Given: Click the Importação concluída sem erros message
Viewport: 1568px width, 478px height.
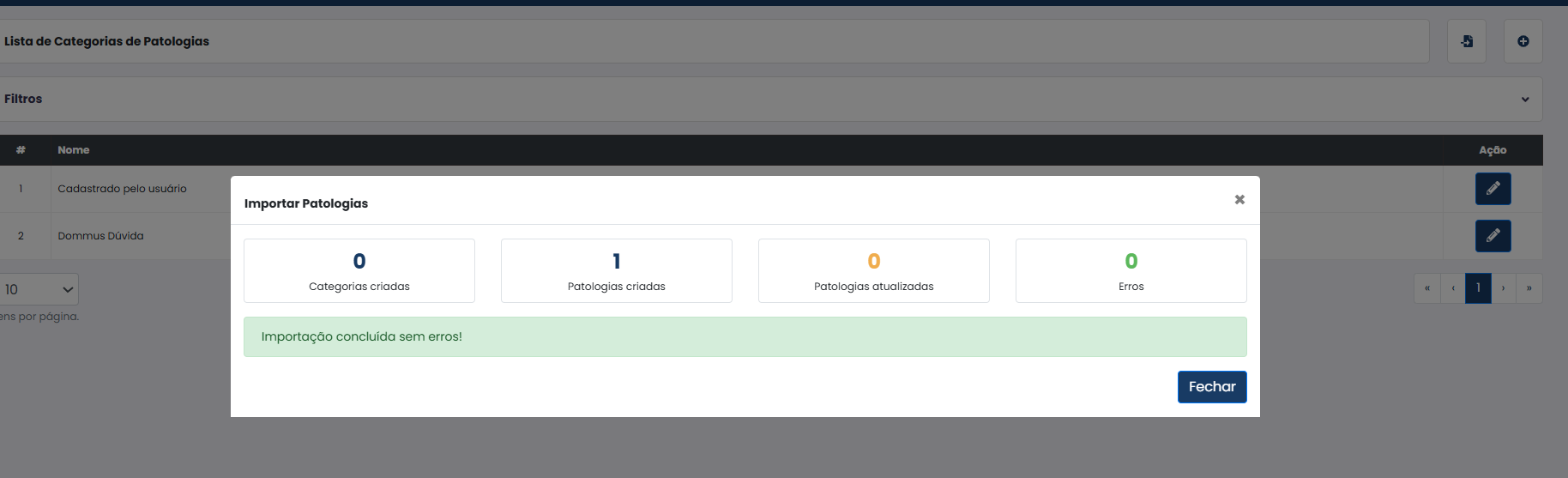Looking at the screenshot, I should coord(745,336).
